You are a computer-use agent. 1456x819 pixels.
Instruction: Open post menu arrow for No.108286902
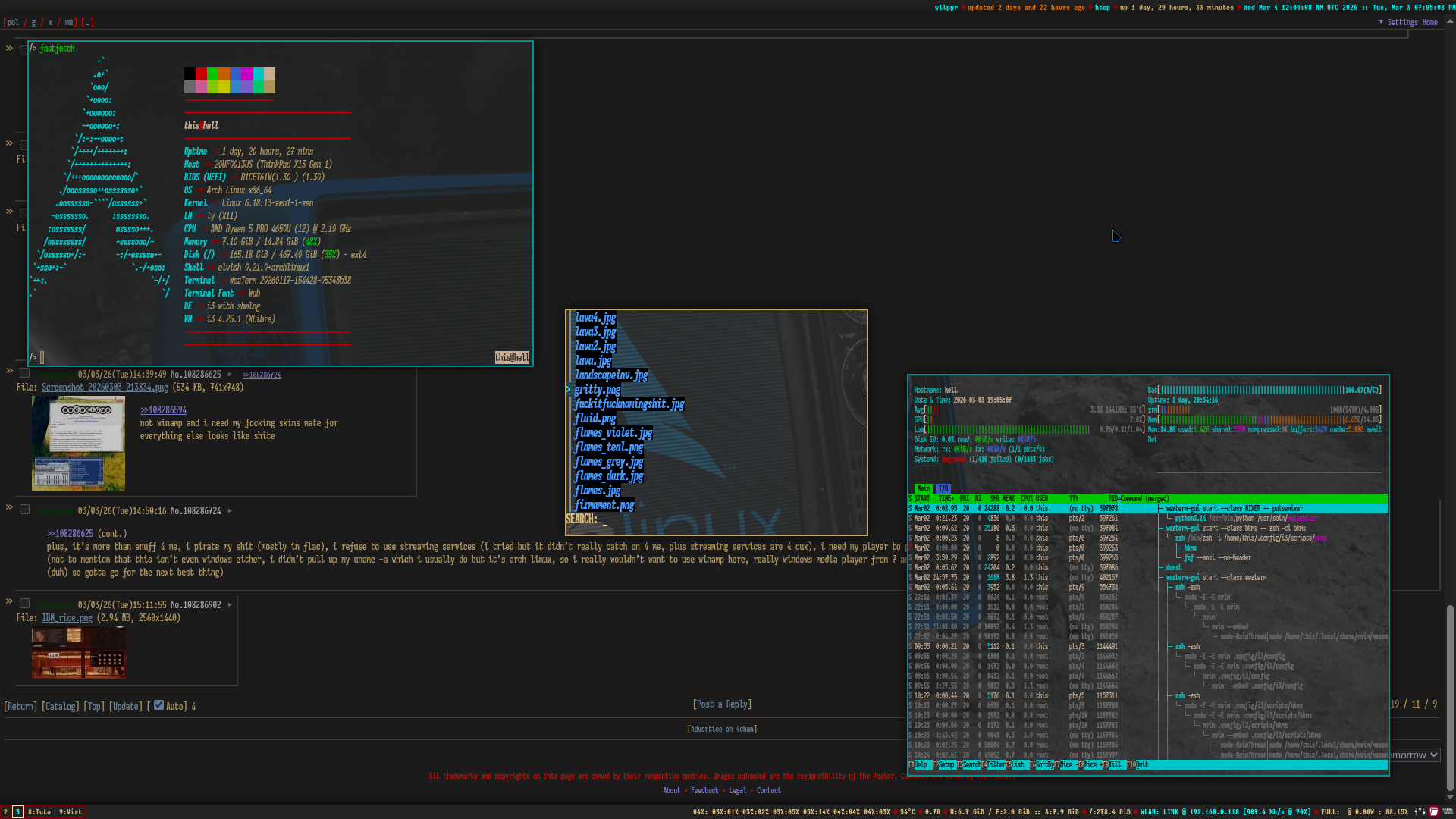(230, 605)
